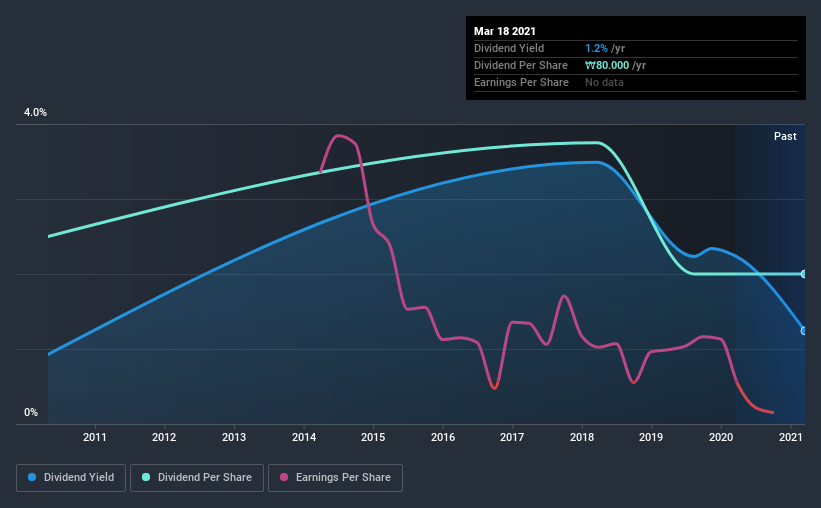The height and width of the screenshot is (508, 821).
Task: Toggle the Earnings Per Share legend button
Action: click(335, 478)
